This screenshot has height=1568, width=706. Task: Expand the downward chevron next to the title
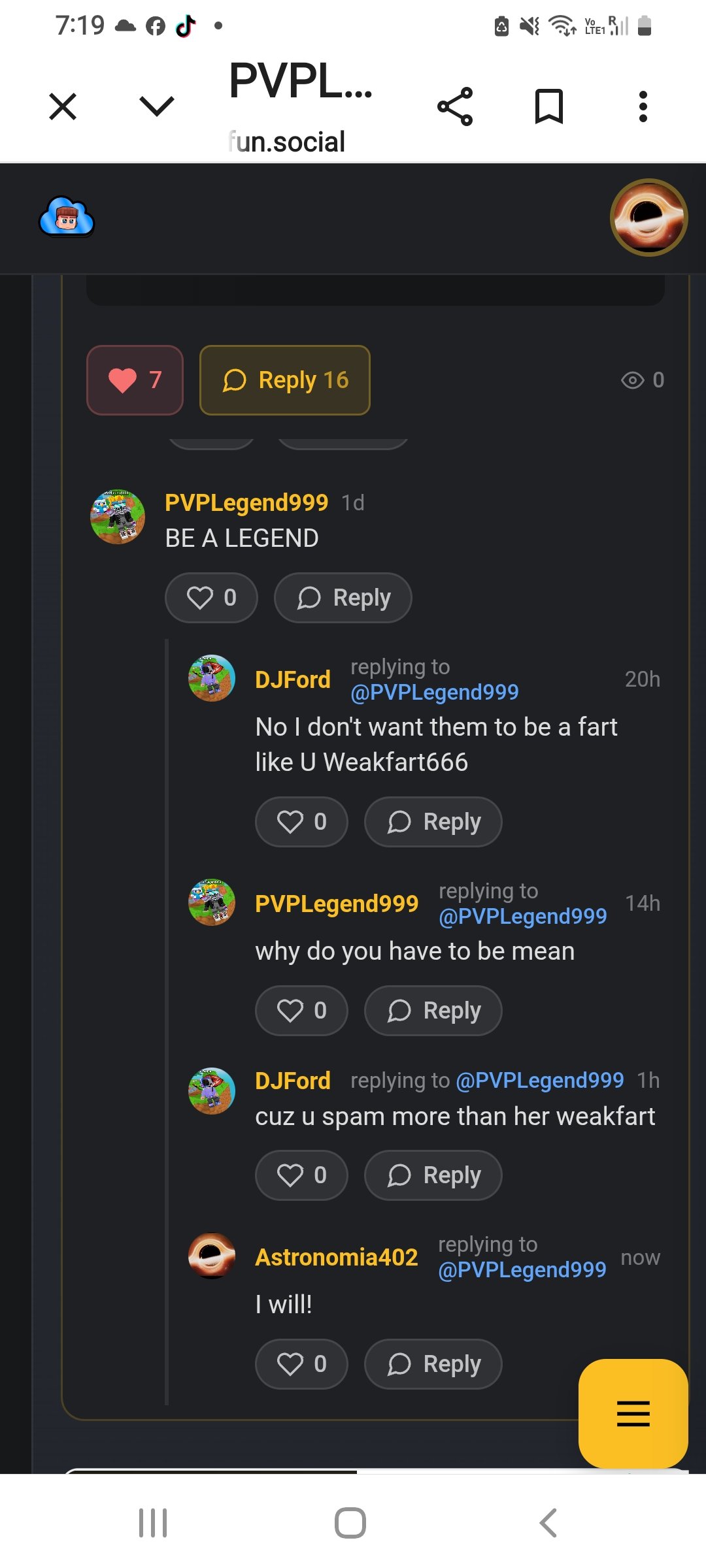coord(157,106)
